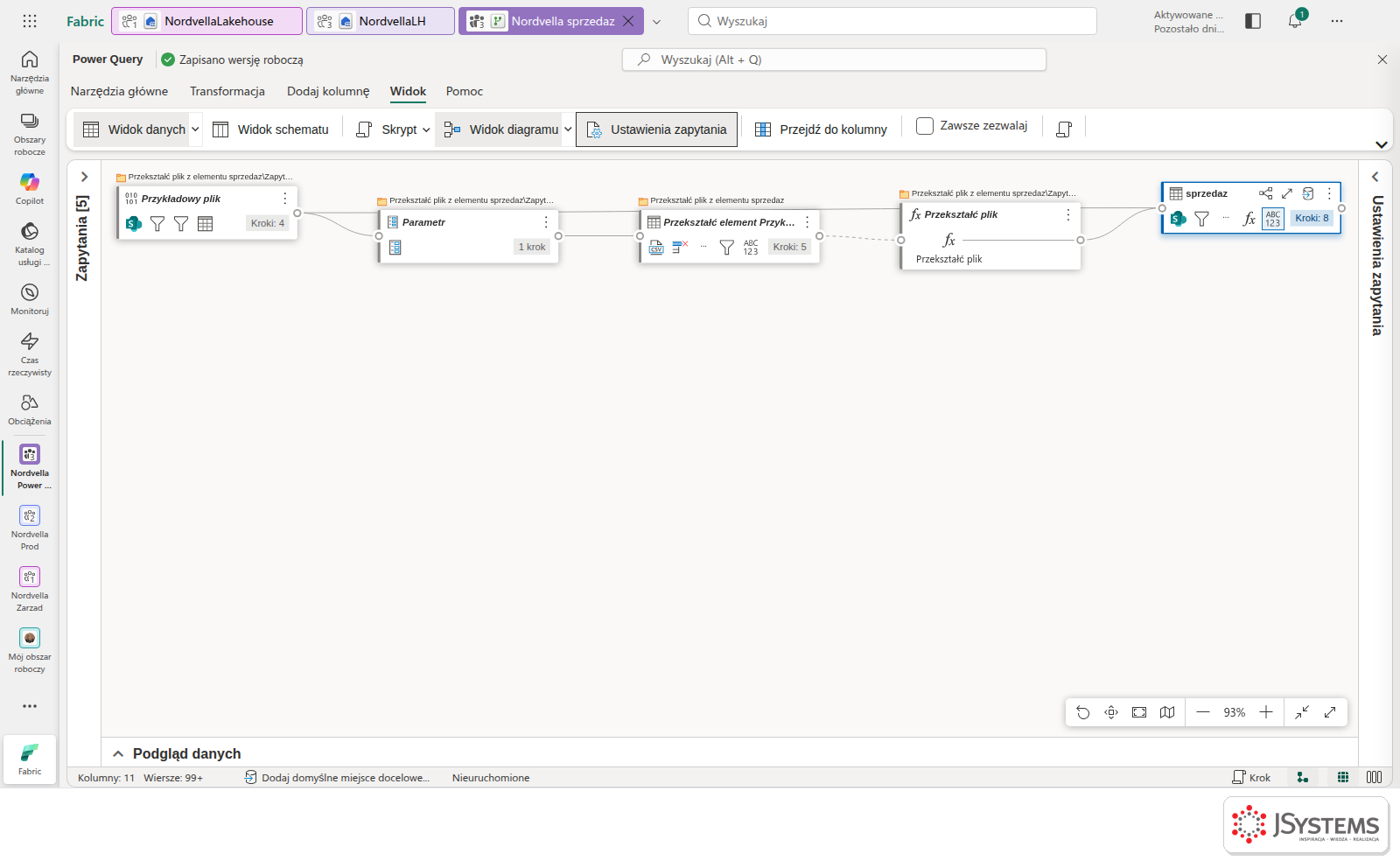The width and height of the screenshot is (1400, 861).
Task: Open the notifications bell
Action: pos(1295,21)
